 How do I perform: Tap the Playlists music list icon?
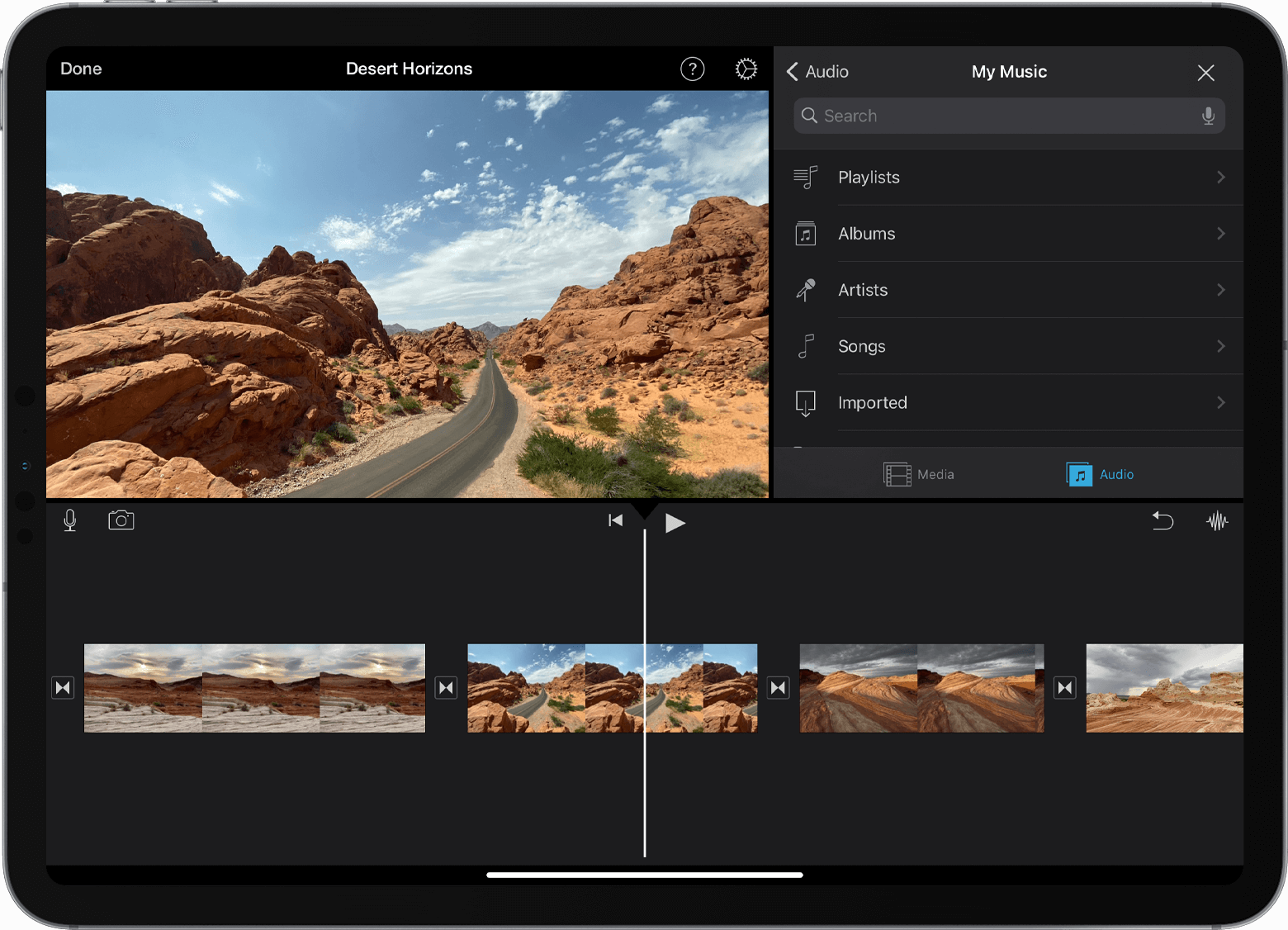(806, 178)
